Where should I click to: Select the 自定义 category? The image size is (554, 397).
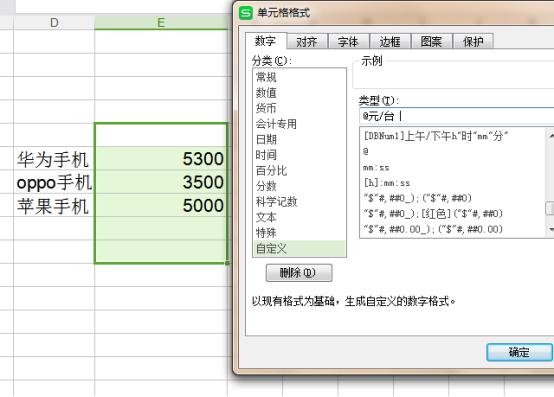tap(299, 248)
